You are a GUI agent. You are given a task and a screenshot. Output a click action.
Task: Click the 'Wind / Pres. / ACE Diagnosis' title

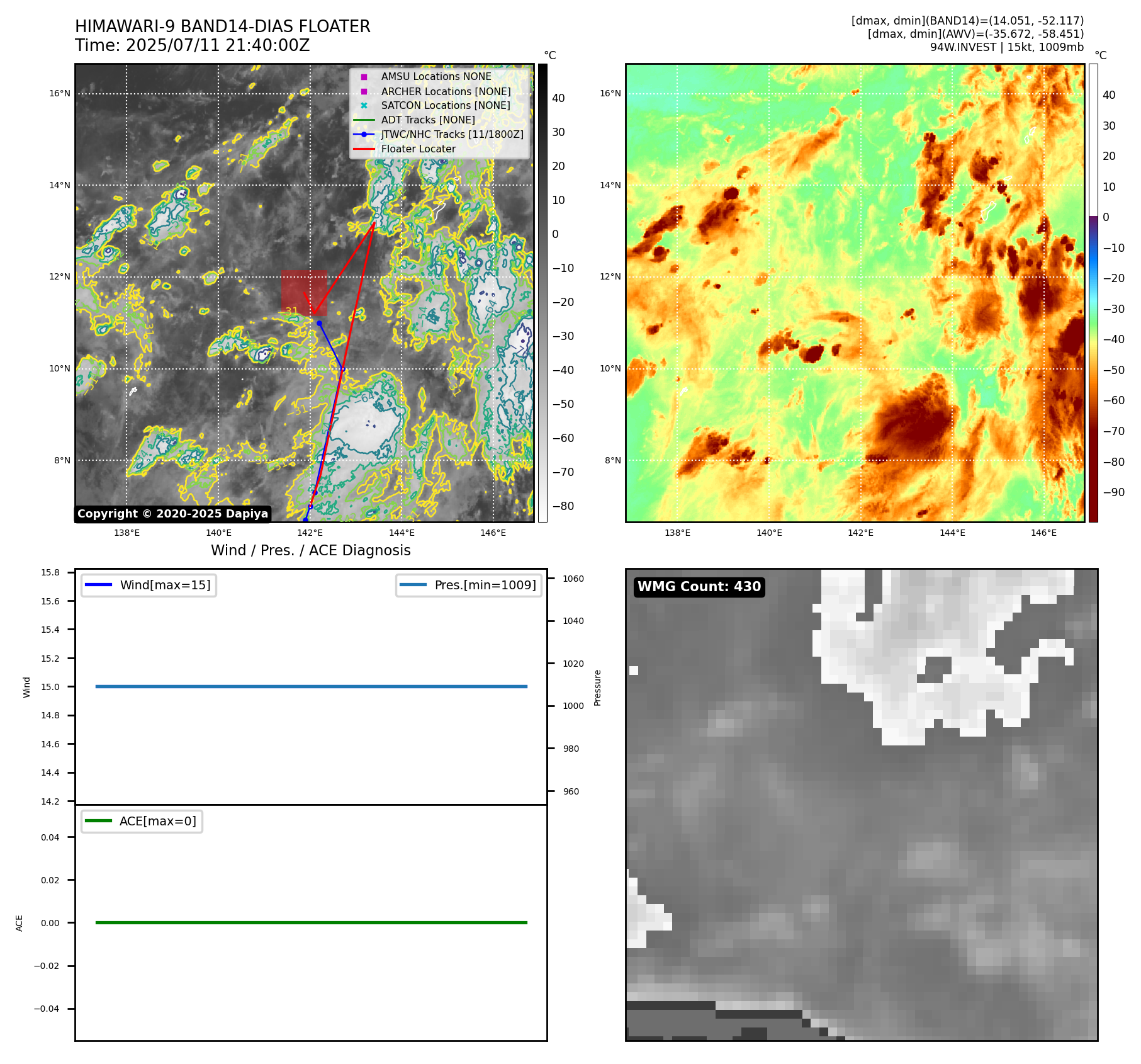tap(311, 550)
